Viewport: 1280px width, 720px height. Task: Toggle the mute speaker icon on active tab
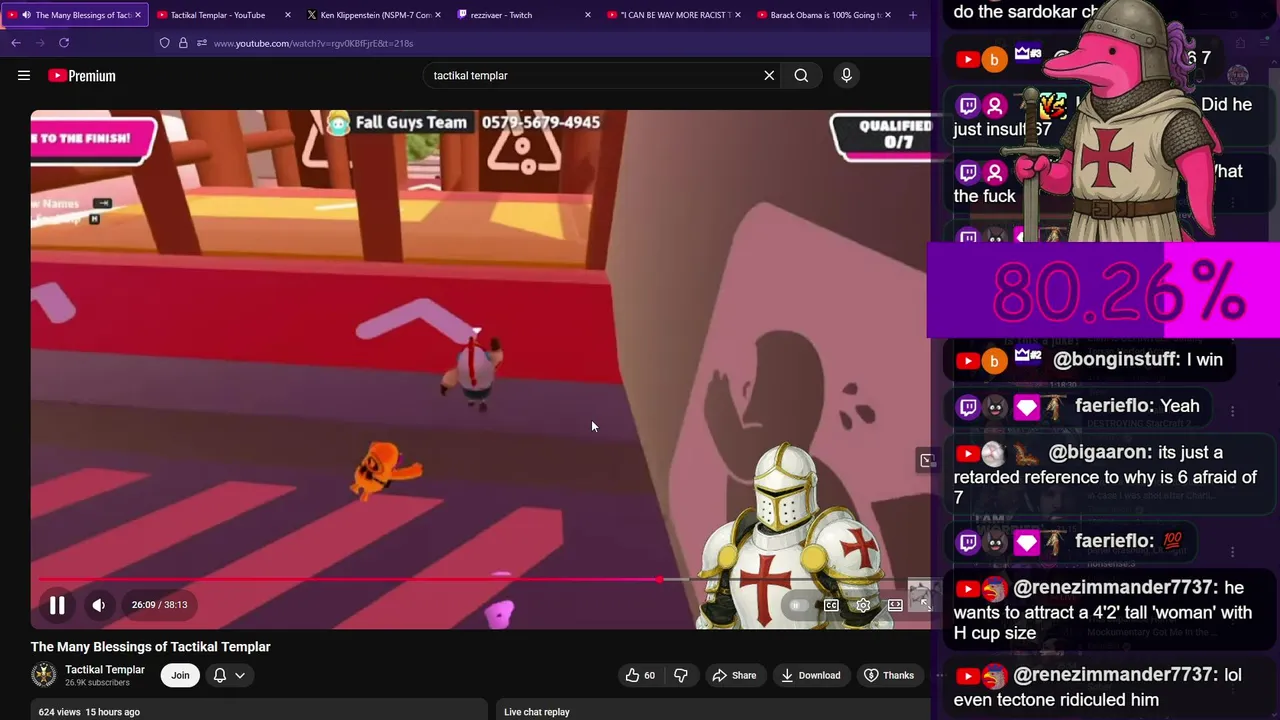[x=26, y=15]
